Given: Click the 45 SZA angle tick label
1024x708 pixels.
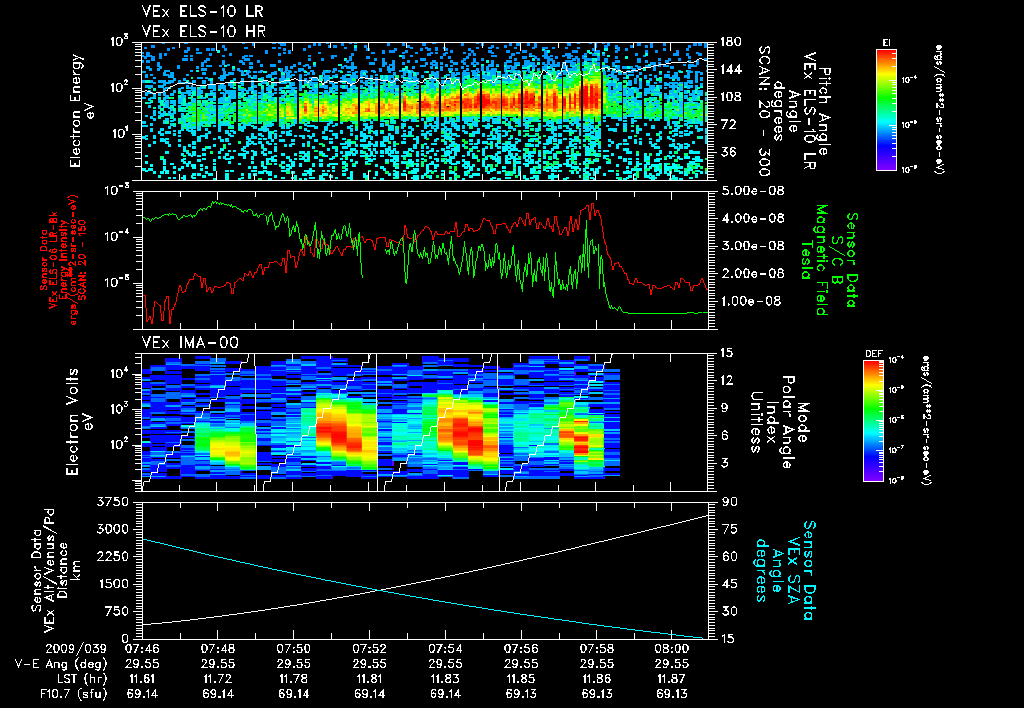Looking at the screenshot, I should point(730,584).
